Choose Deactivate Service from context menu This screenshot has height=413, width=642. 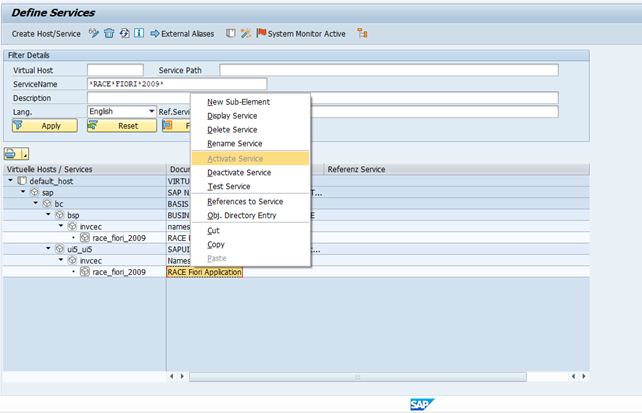coord(238,172)
